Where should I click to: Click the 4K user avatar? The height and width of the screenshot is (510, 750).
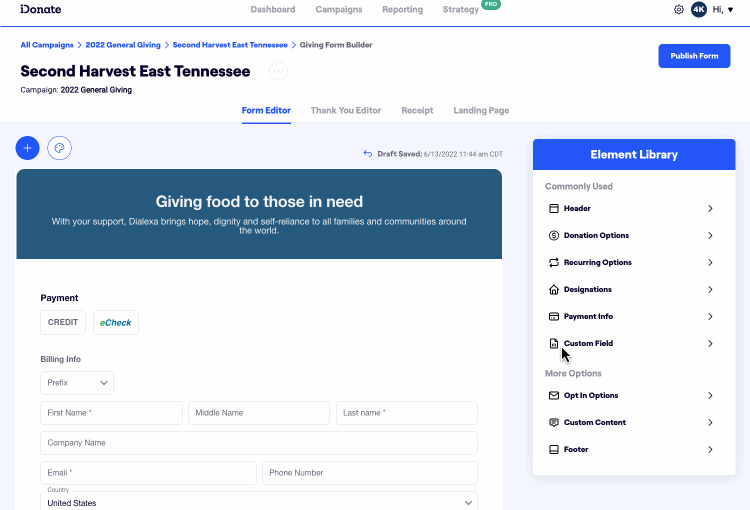click(699, 10)
